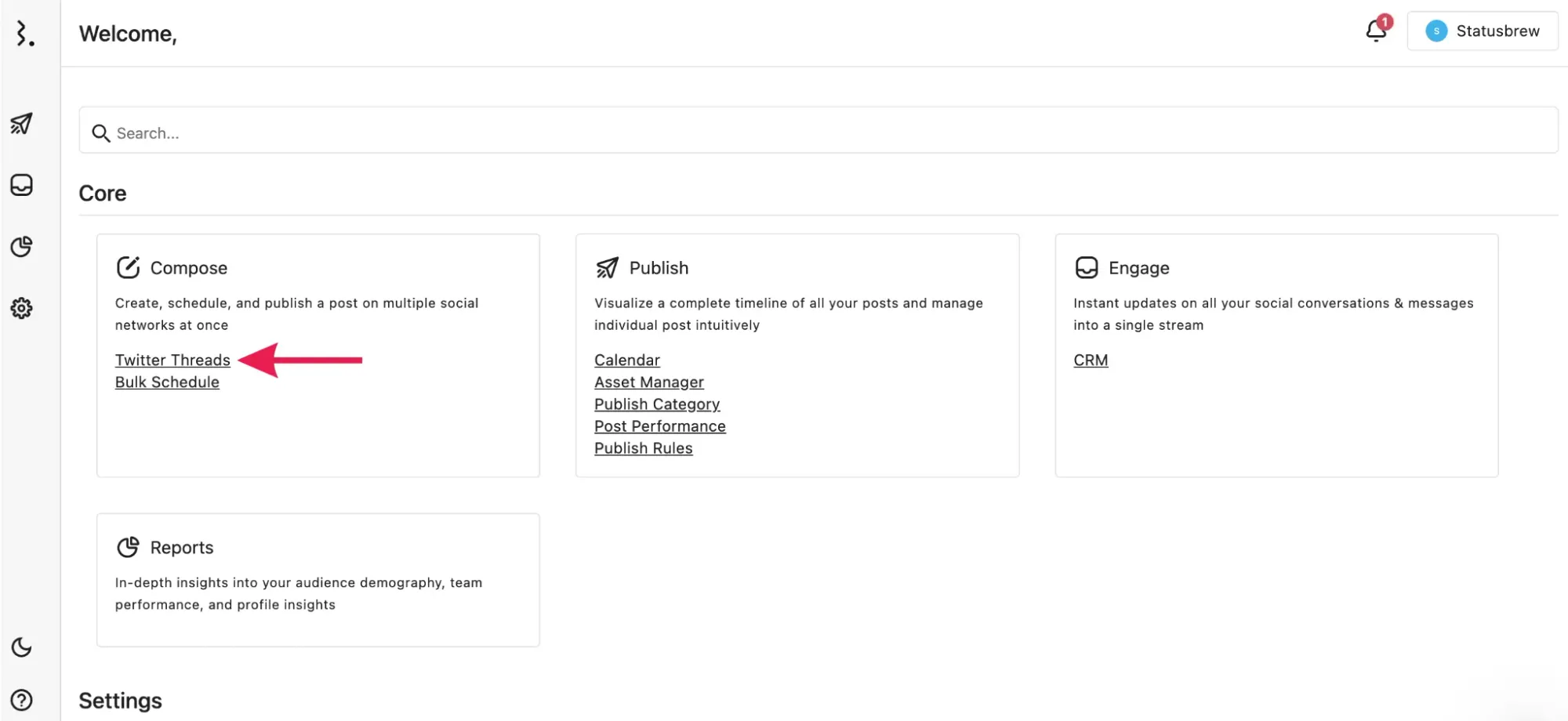This screenshot has height=721, width=1568.
Task: Toggle dark mode with the moon icon
Action: click(22, 647)
